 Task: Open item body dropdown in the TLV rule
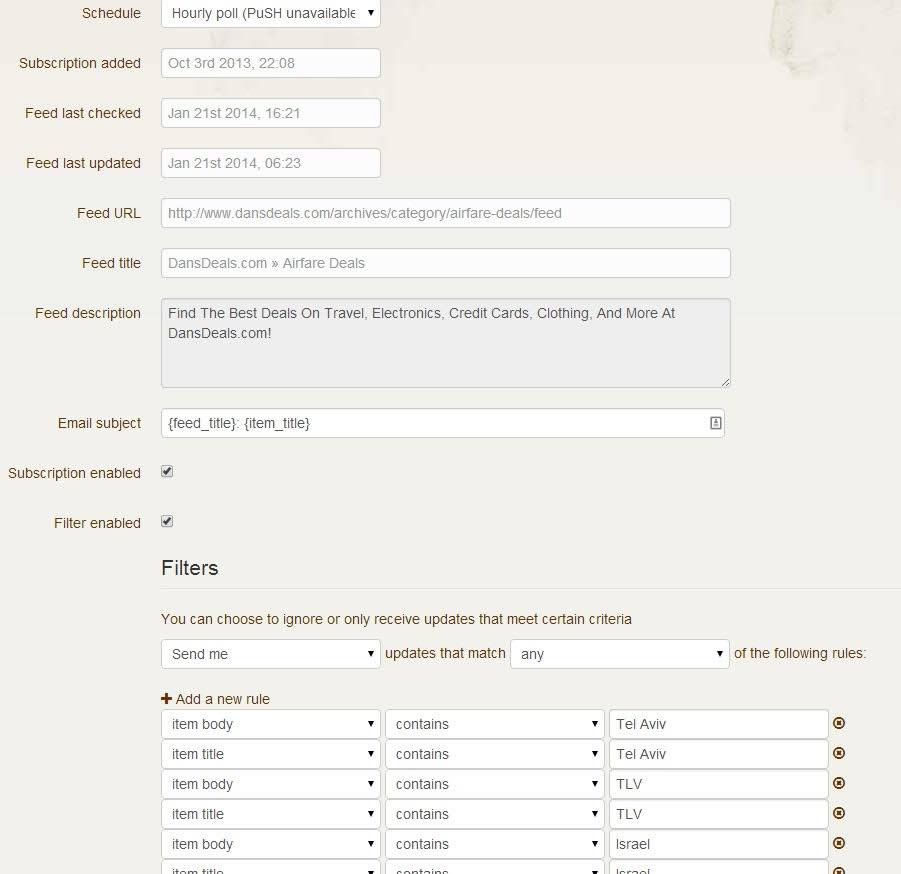[x=271, y=784]
